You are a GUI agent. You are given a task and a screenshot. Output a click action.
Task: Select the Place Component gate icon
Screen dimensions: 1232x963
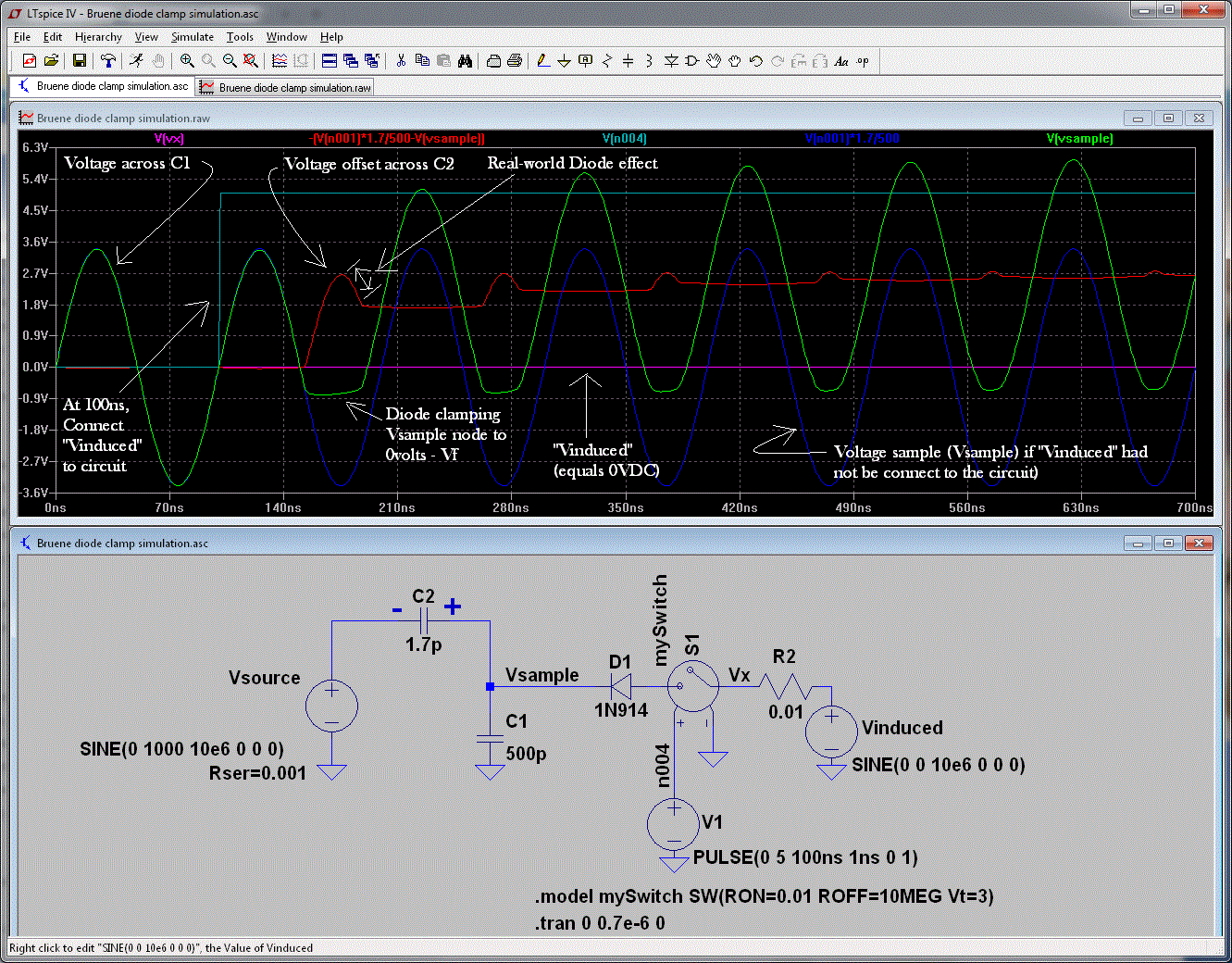[691, 61]
